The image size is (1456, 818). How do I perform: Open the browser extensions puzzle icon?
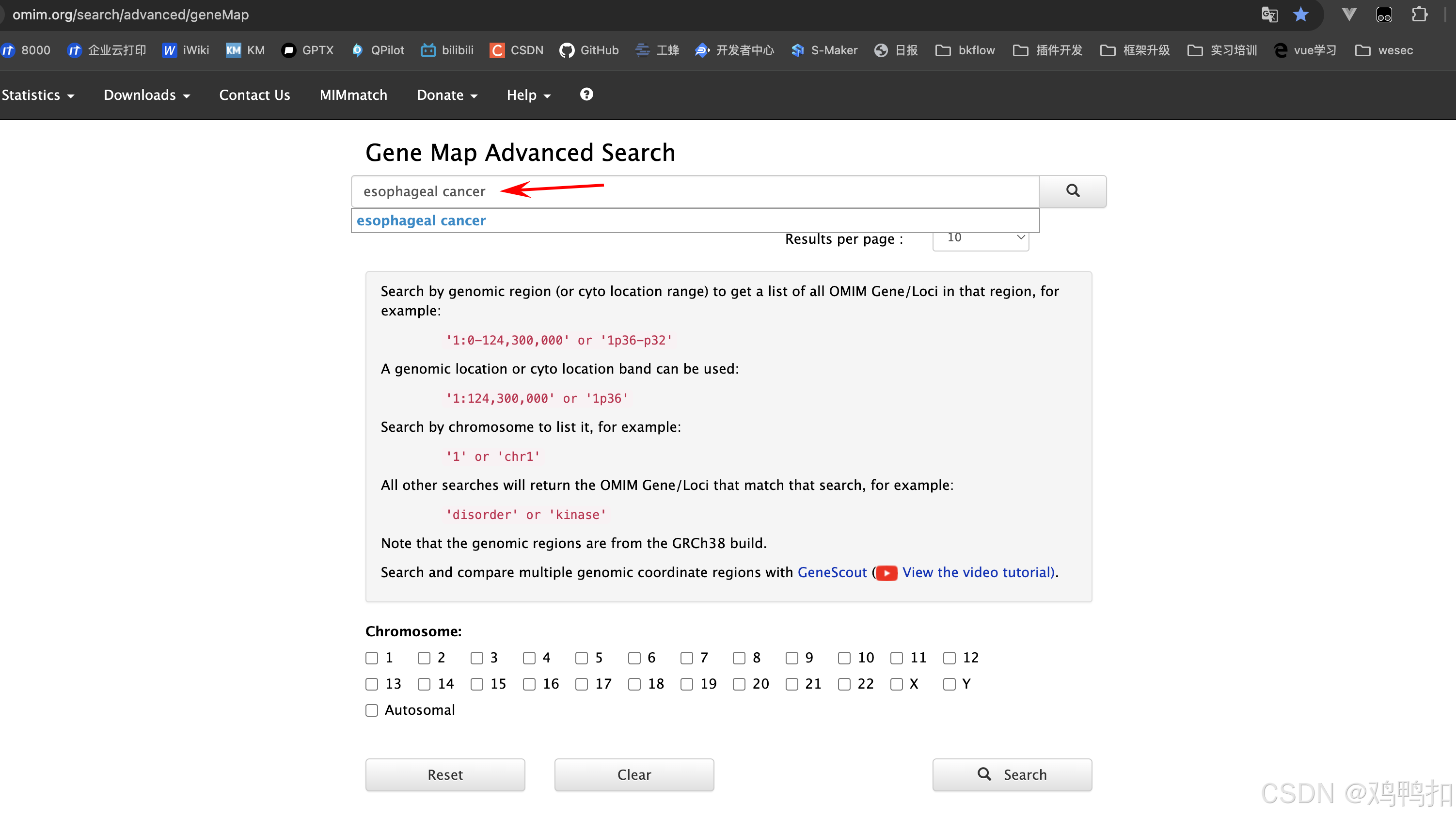(x=1419, y=14)
